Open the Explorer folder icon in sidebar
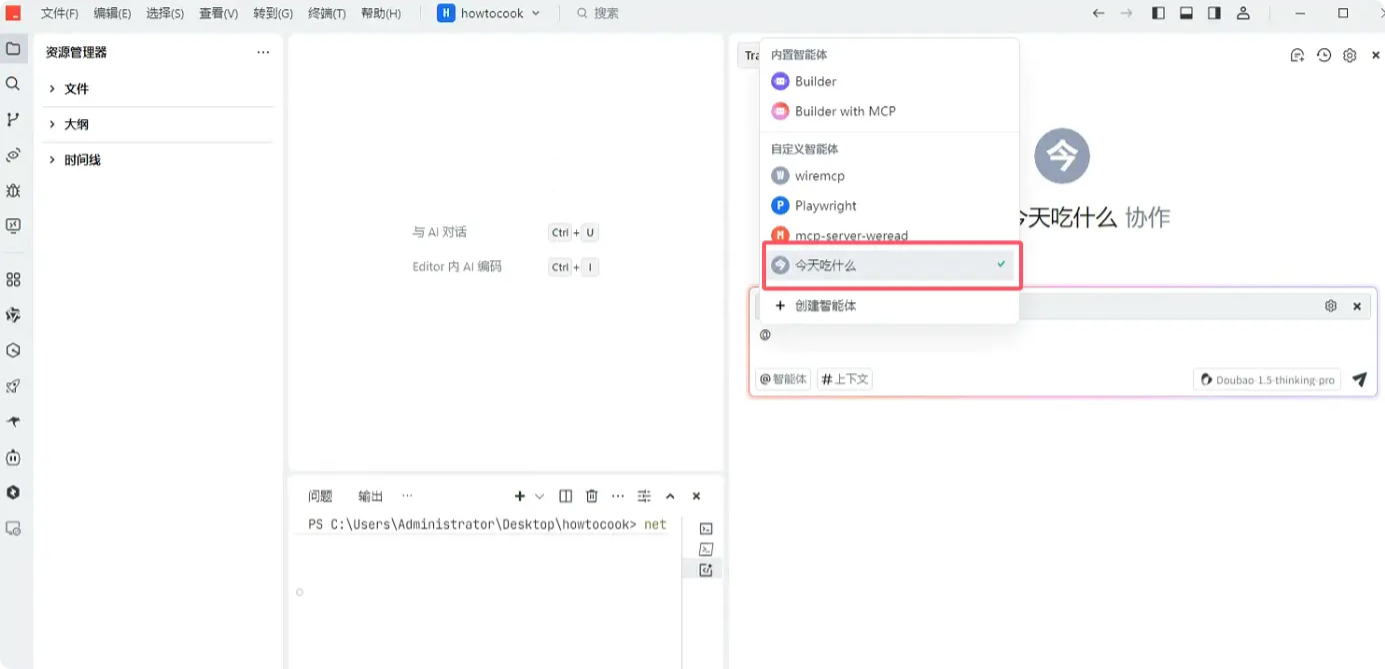This screenshot has width=1385, height=669. pyautogui.click(x=13, y=48)
